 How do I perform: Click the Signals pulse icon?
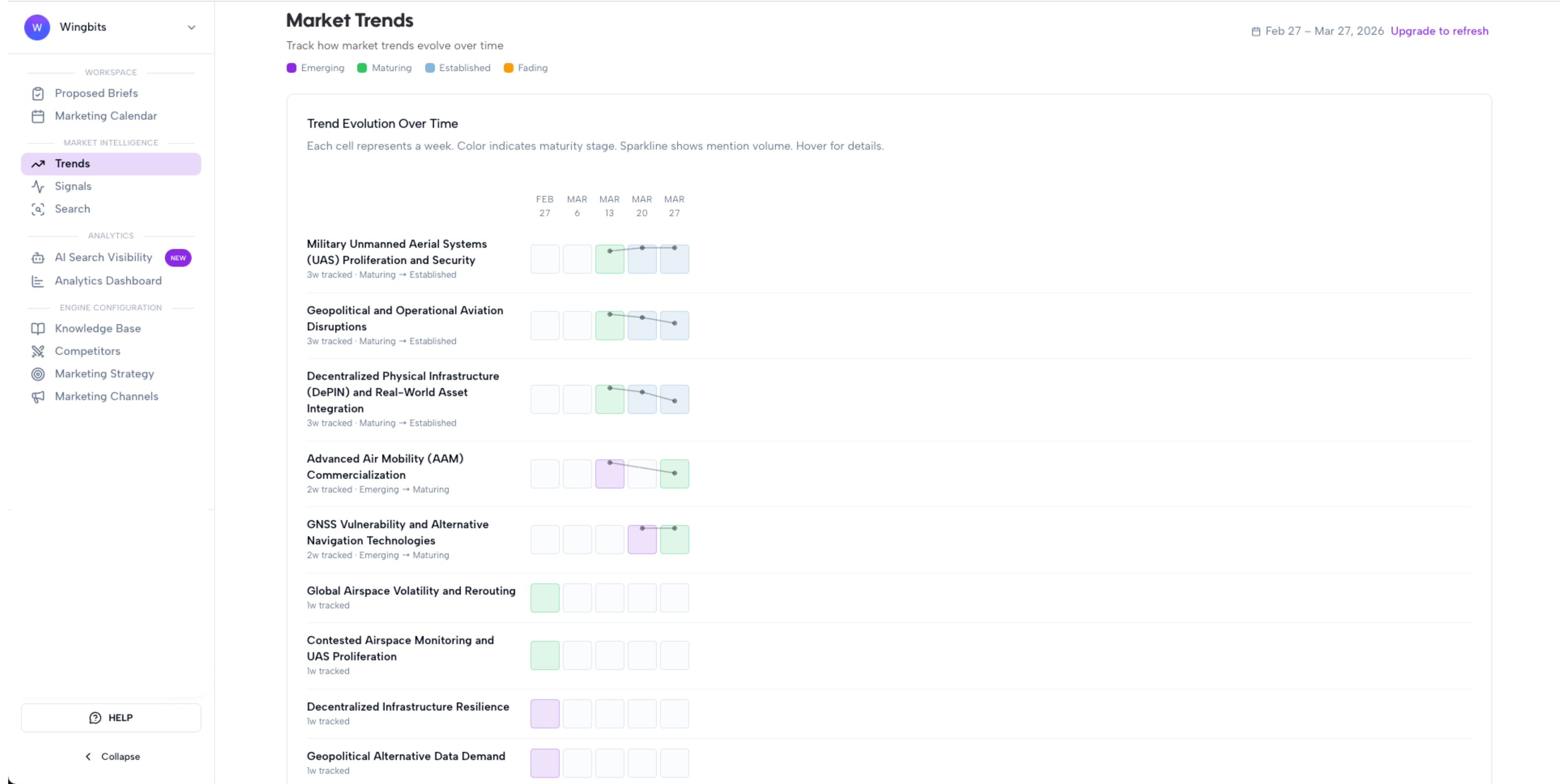(38, 186)
